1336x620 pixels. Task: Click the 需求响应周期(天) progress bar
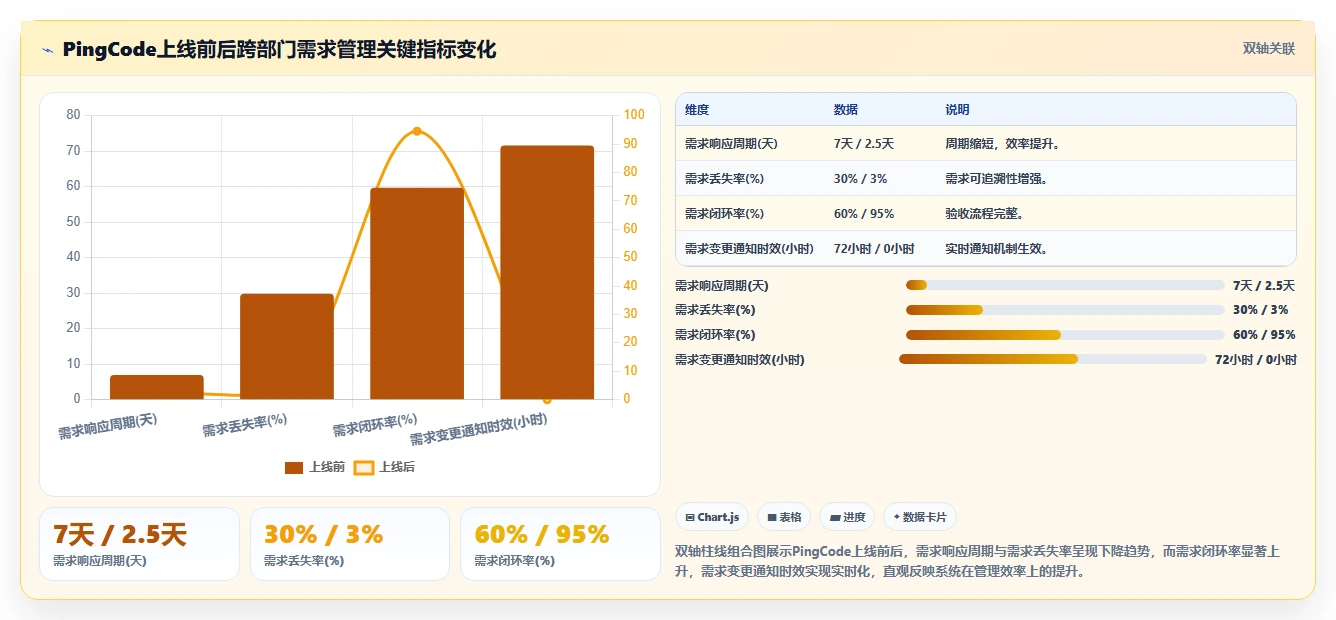pyautogui.click(x=1065, y=285)
